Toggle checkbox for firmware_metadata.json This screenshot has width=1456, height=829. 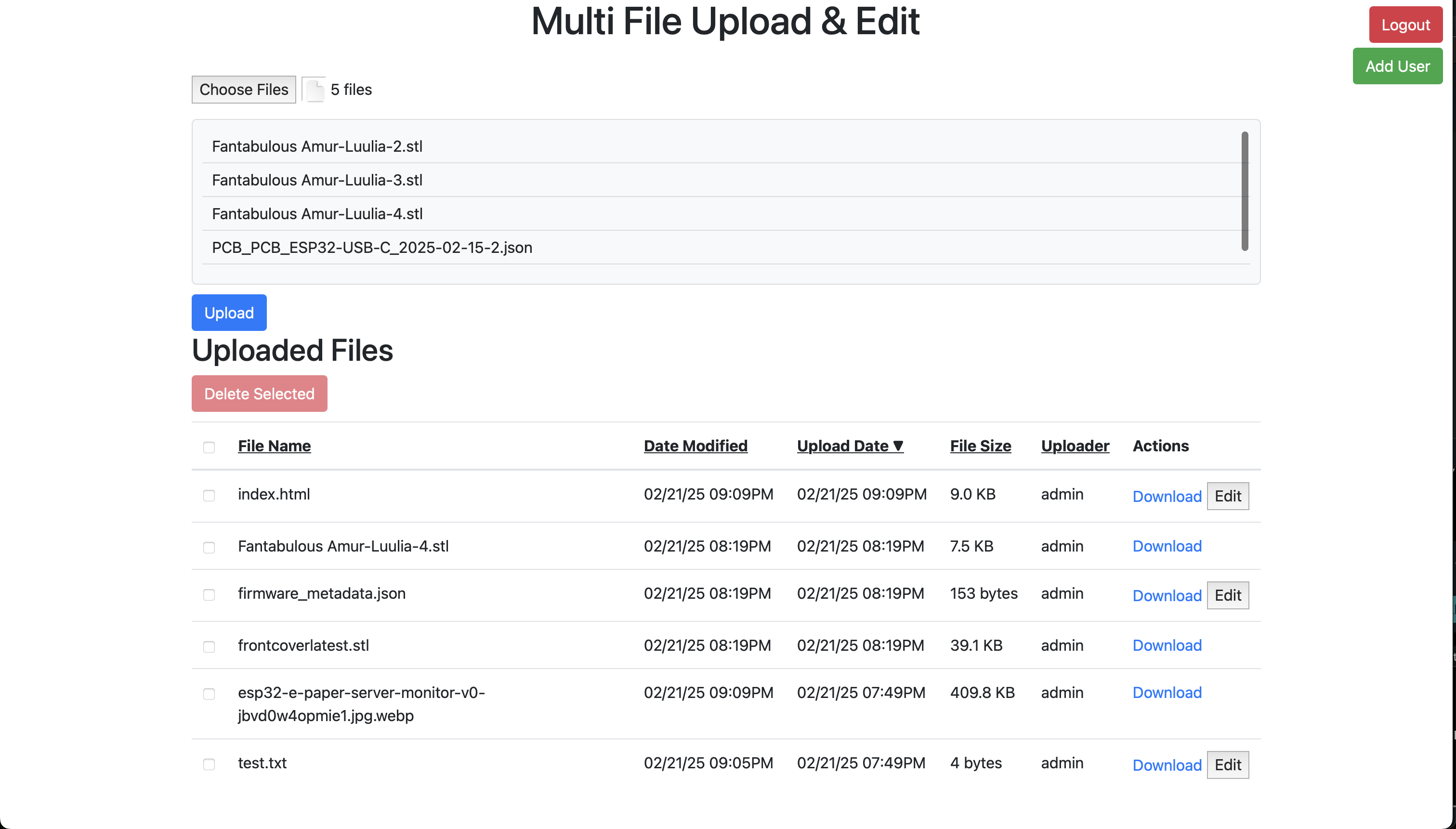click(x=209, y=594)
